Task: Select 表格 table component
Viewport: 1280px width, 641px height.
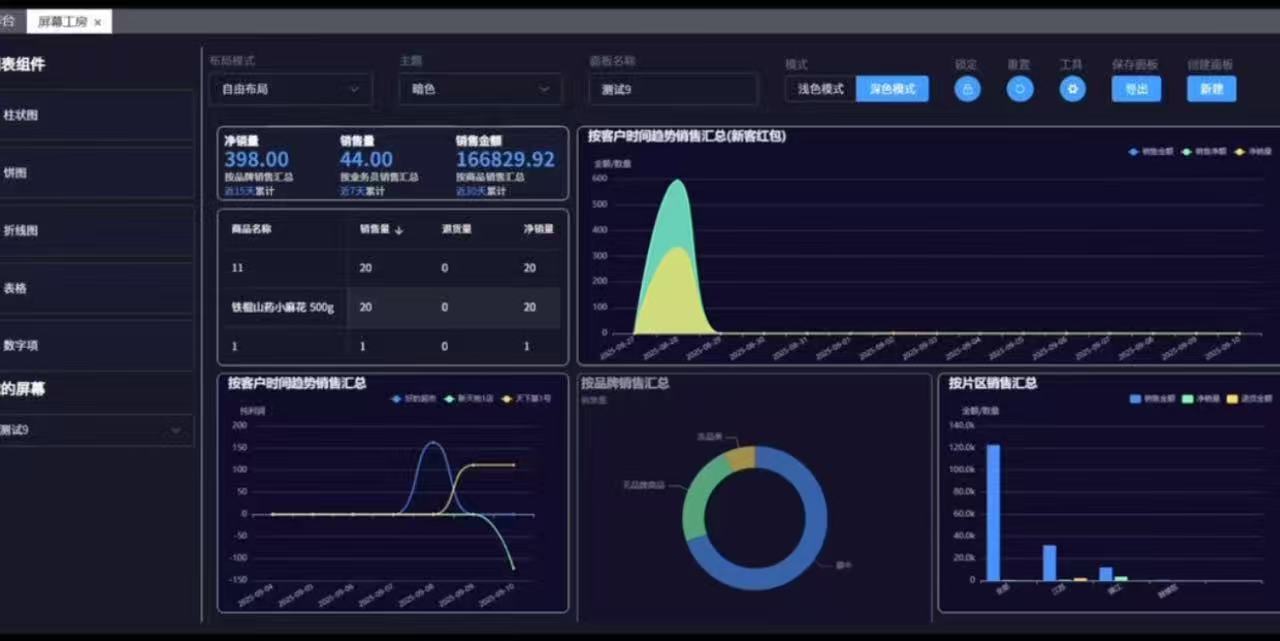Action: (x=96, y=288)
